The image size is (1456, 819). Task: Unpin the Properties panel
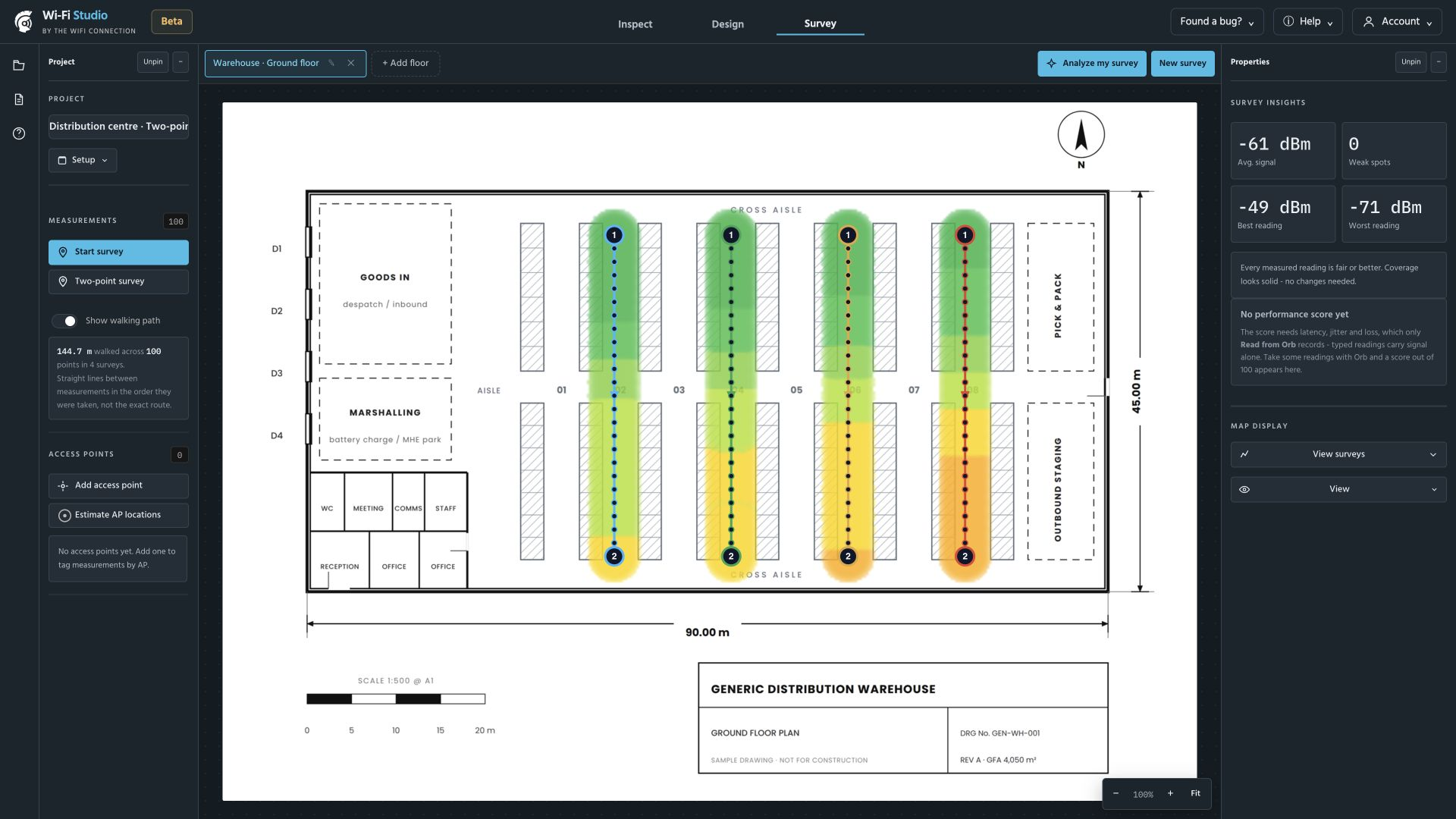point(1410,62)
